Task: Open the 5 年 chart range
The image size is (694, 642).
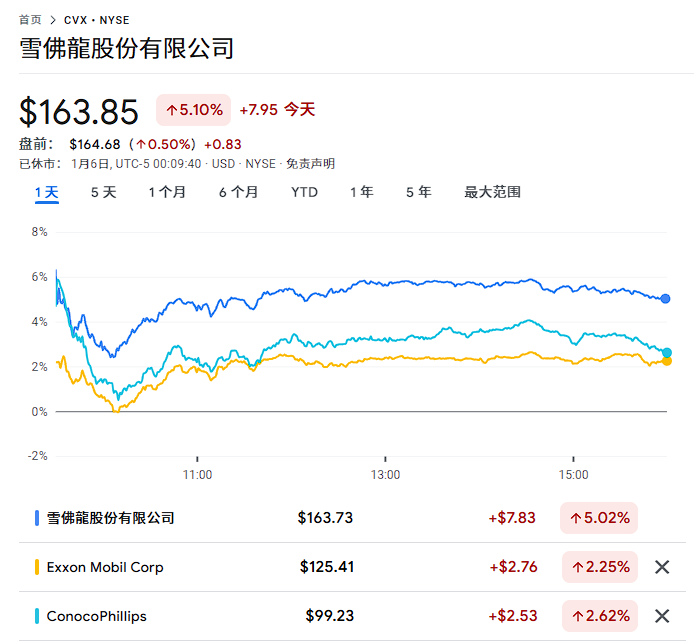Action: pyautogui.click(x=418, y=192)
